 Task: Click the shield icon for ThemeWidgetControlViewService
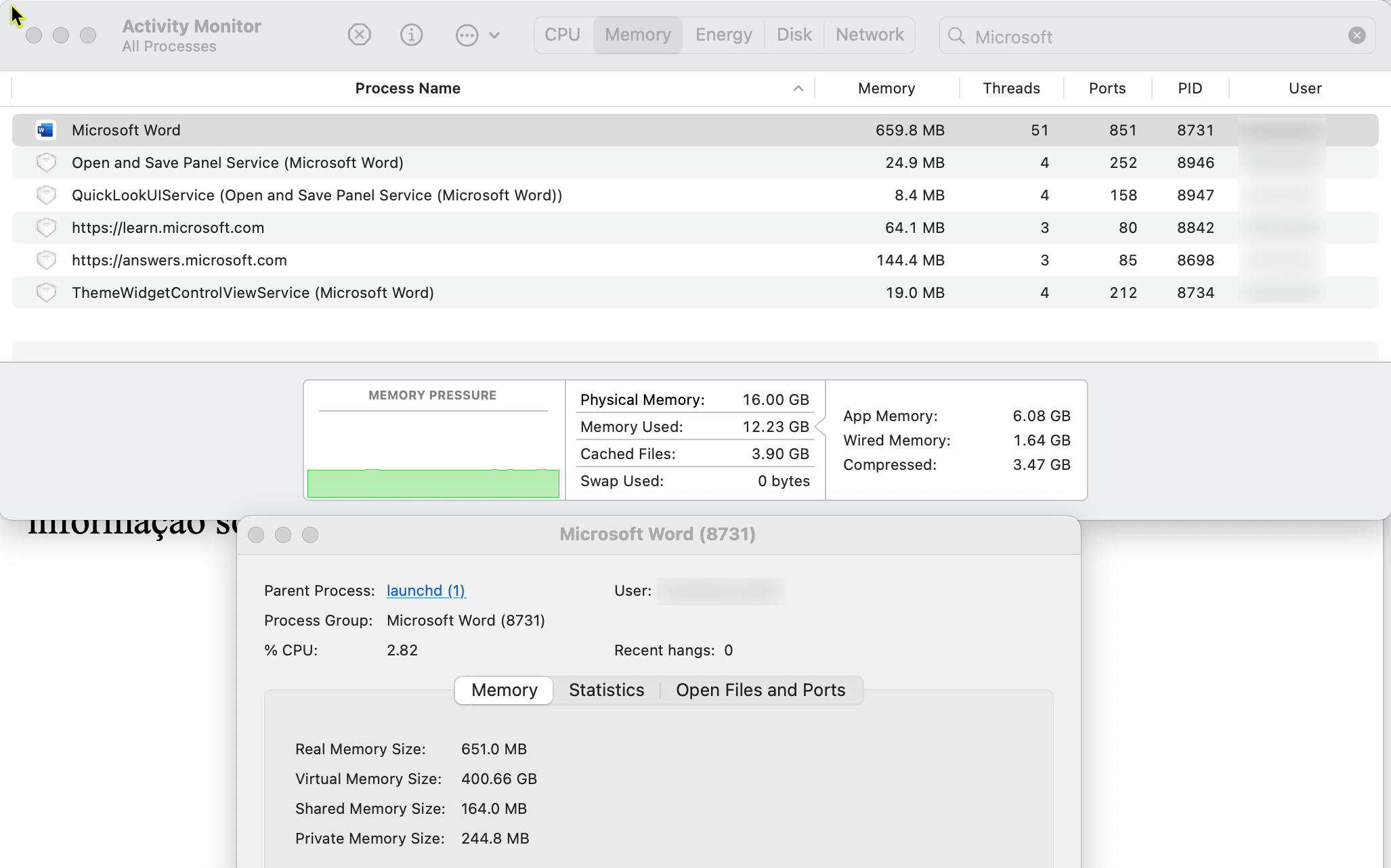(46, 292)
